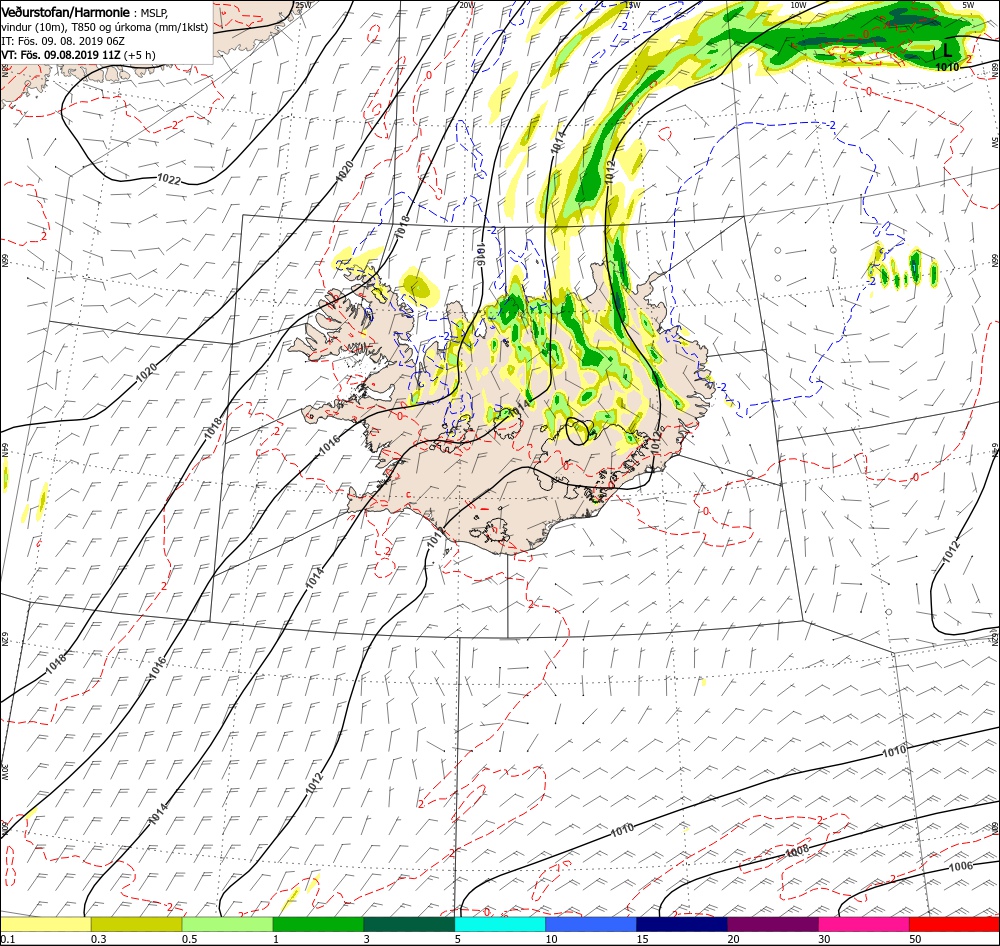Click the red 50 mm legend swatch

coord(954,924)
